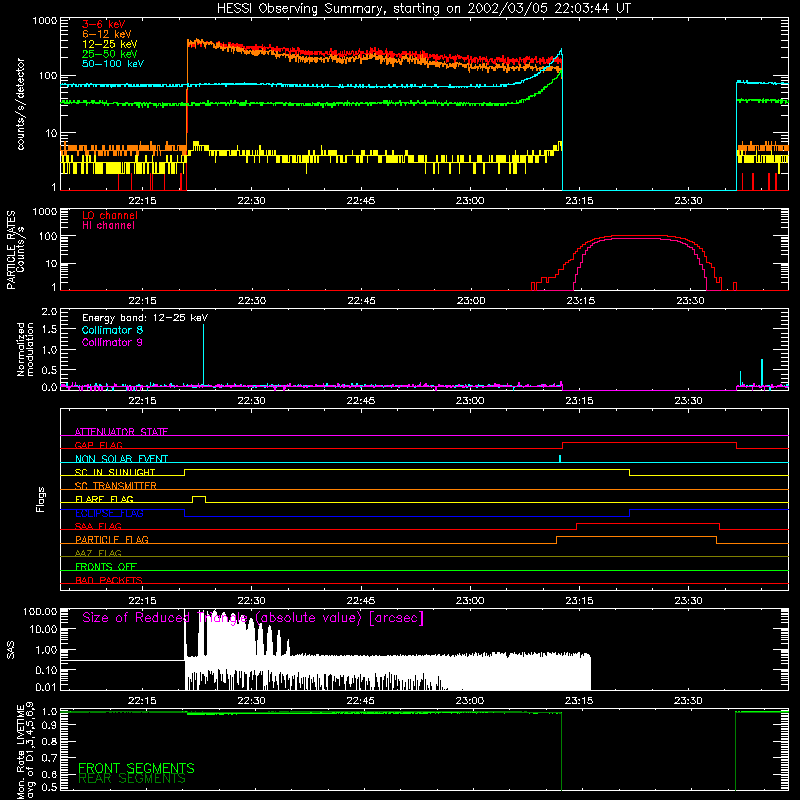This screenshot has height=800, width=800.
Task: Click the HI channel legend text
Action: [x=108, y=225]
